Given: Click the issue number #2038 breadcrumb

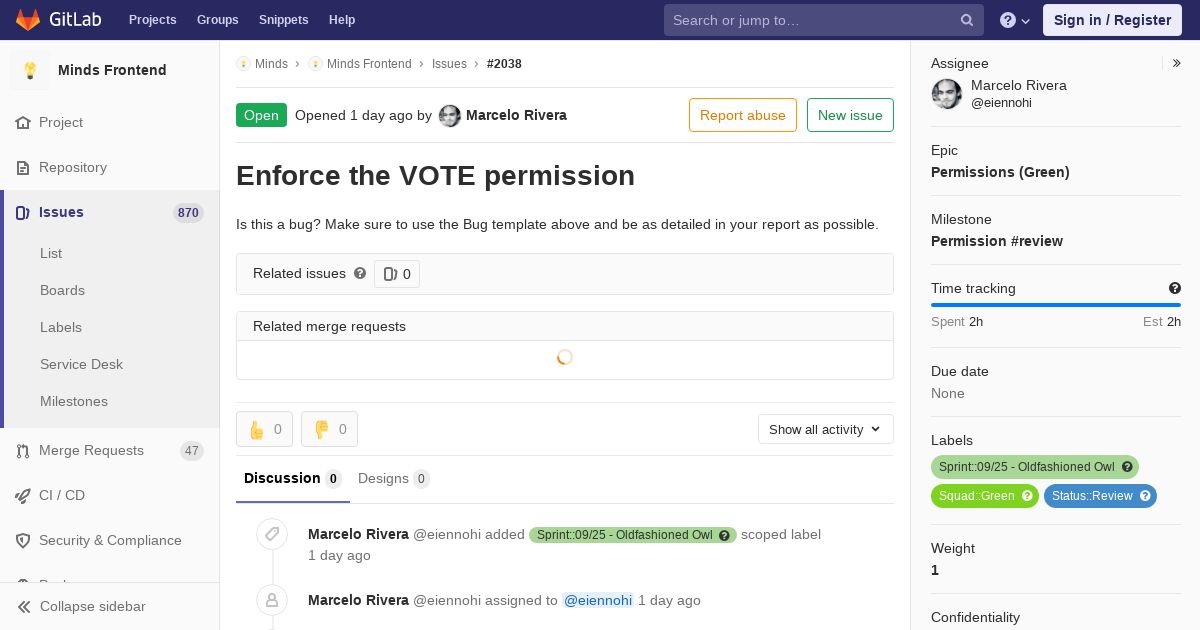Looking at the screenshot, I should point(504,64).
